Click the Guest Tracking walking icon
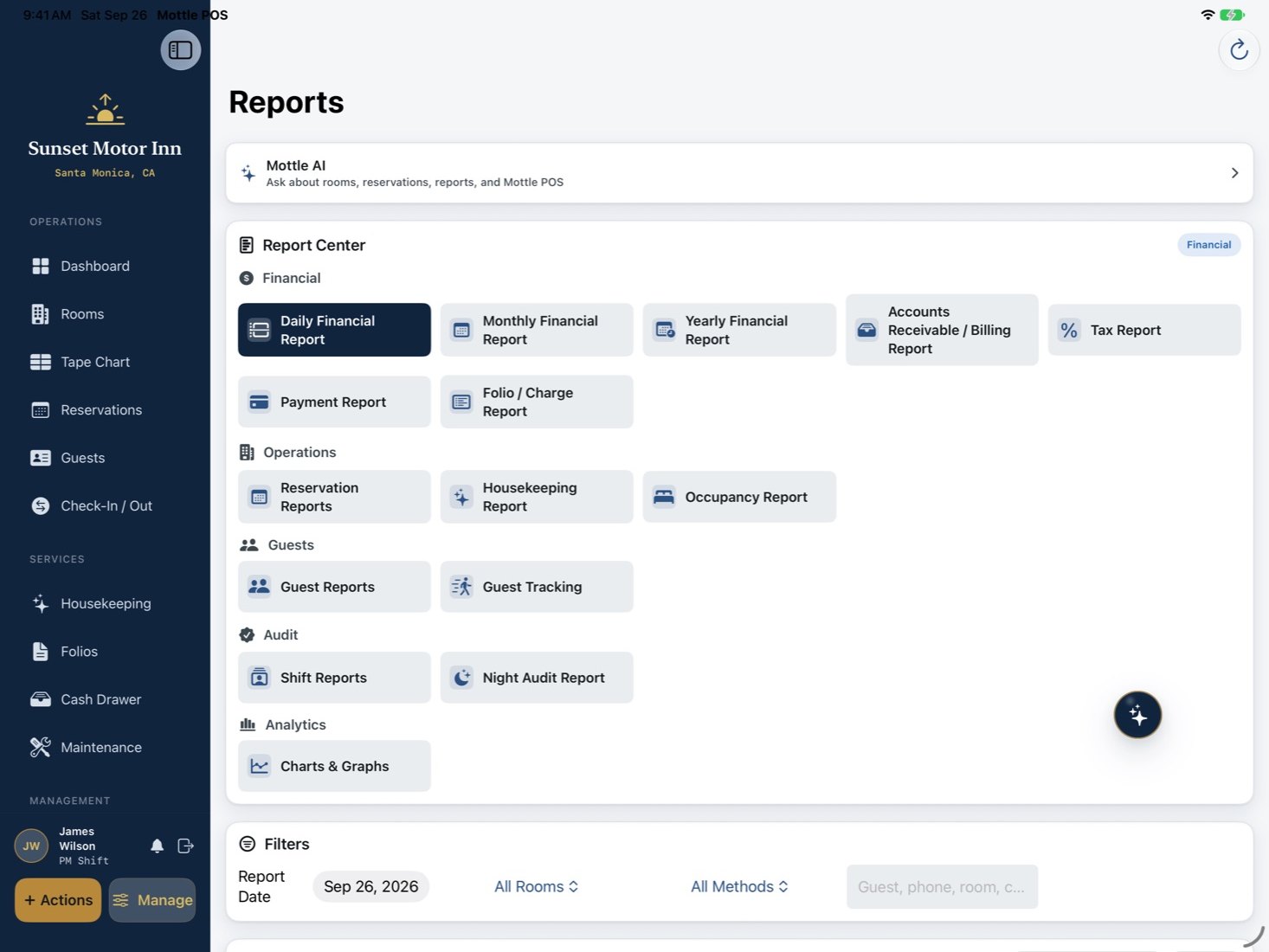Image resolution: width=1269 pixels, height=952 pixels. click(x=461, y=587)
